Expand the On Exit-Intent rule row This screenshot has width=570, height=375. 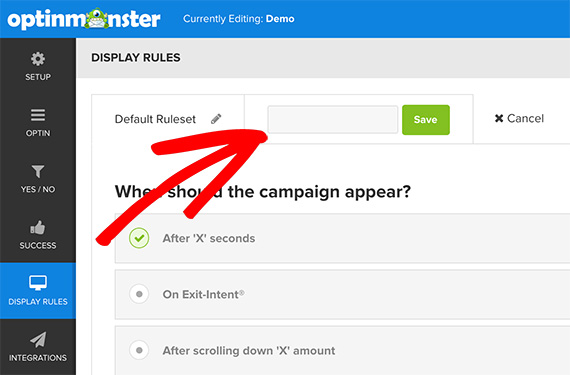[x=342, y=294]
